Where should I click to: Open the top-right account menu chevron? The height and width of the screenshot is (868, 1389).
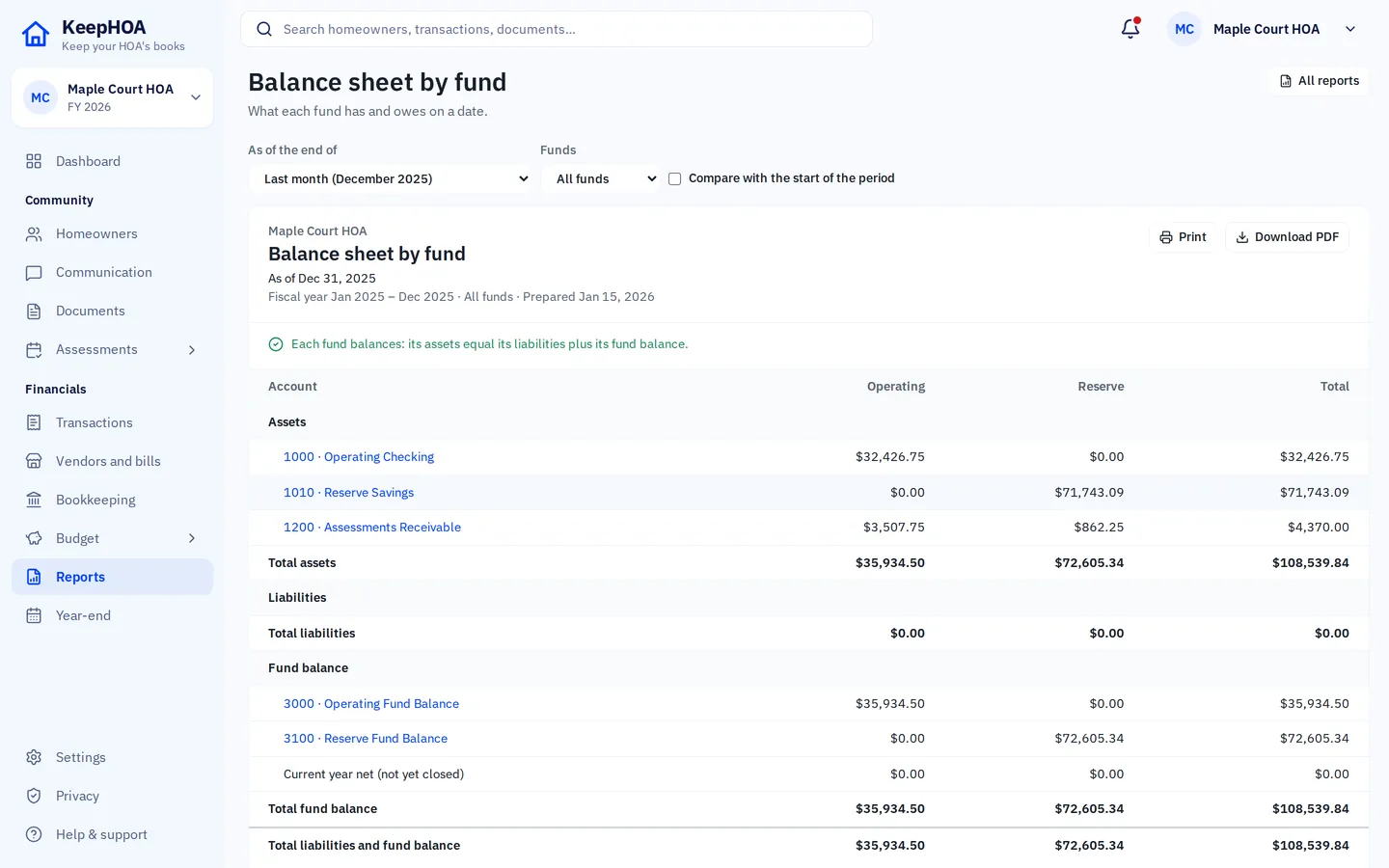point(1350,29)
